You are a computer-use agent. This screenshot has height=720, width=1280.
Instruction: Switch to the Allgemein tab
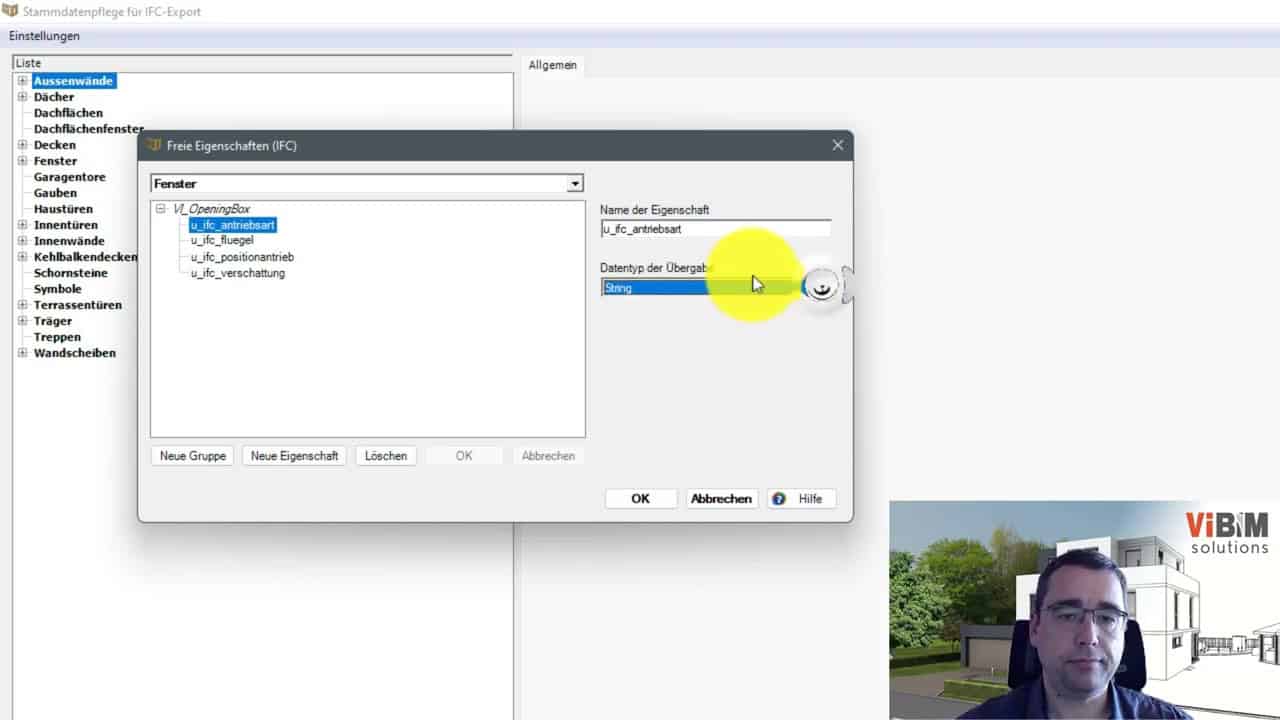click(553, 65)
